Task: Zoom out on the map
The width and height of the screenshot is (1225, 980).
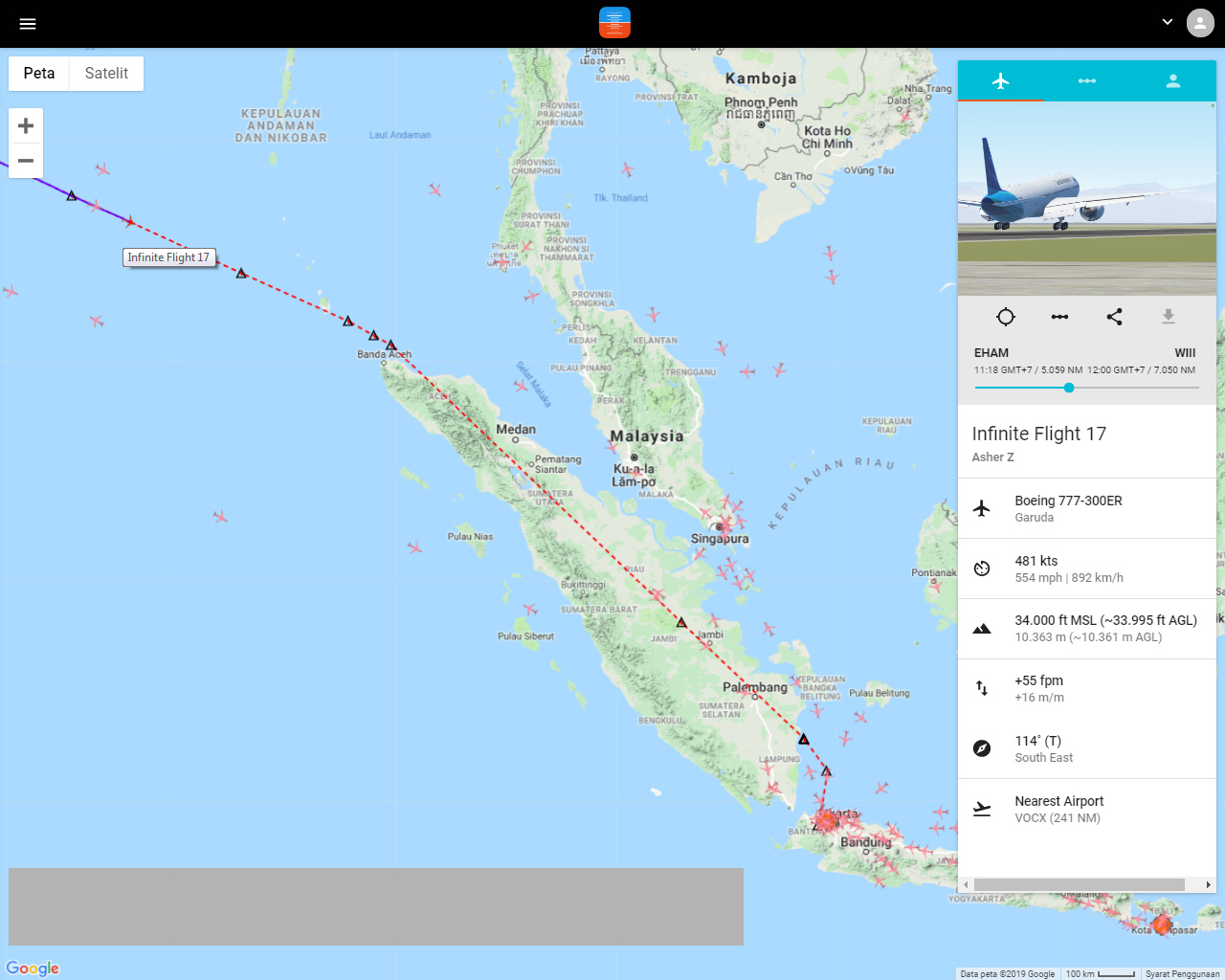Action: 26,161
